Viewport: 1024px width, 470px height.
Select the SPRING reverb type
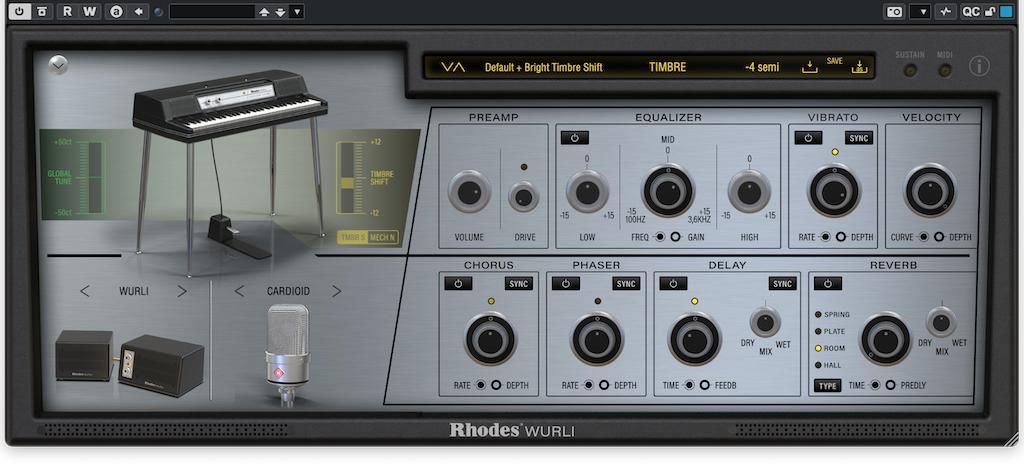pos(833,315)
